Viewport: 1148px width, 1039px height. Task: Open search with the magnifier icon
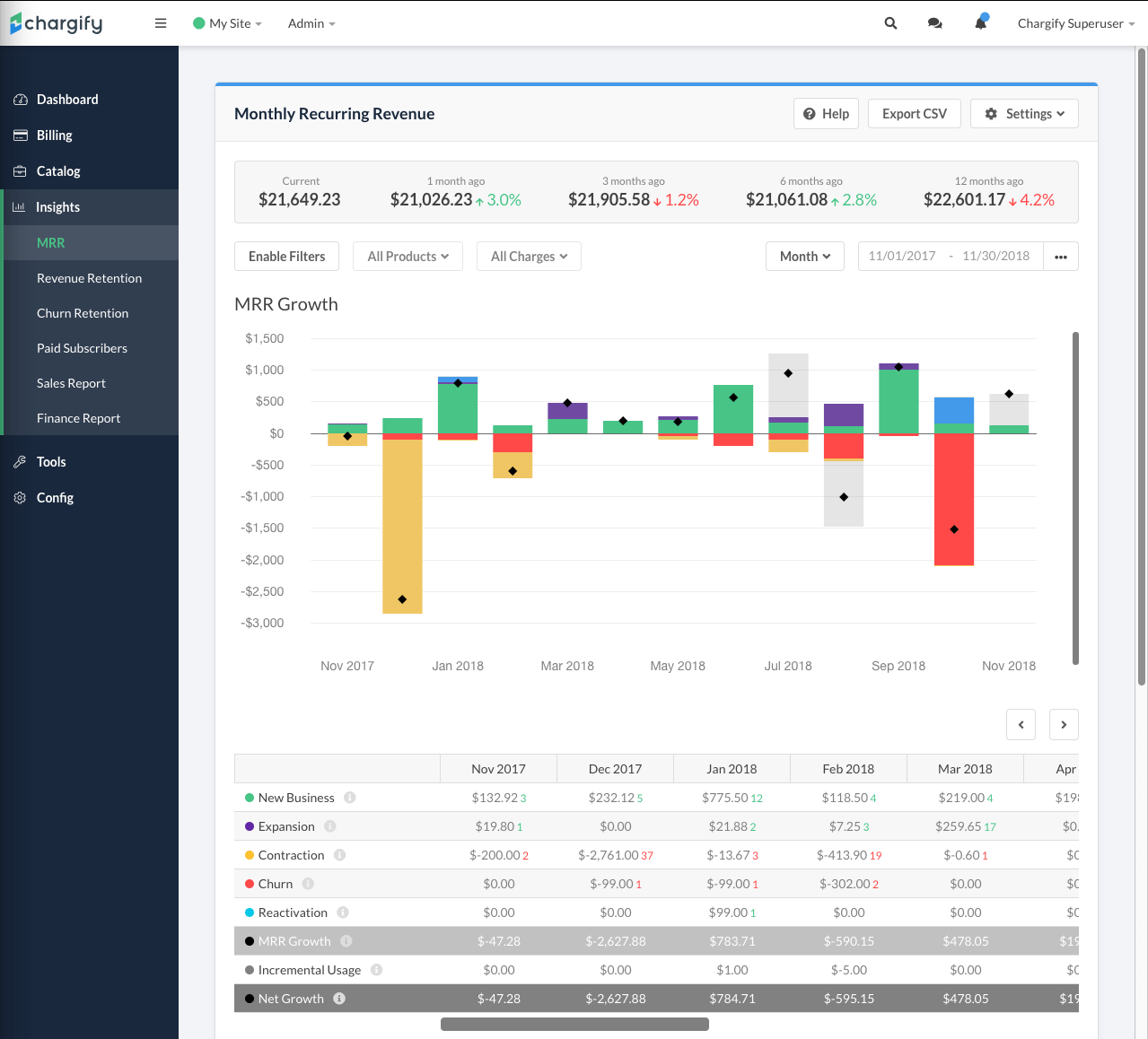(x=890, y=23)
